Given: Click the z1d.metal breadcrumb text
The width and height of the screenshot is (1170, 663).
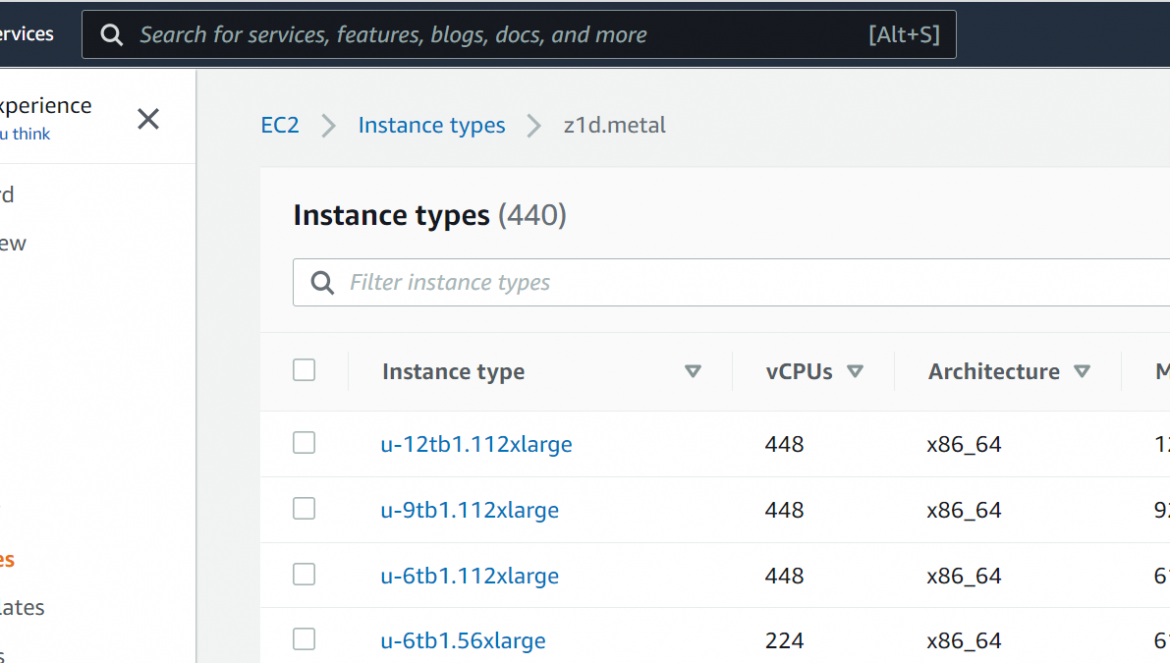Looking at the screenshot, I should 614,125.
